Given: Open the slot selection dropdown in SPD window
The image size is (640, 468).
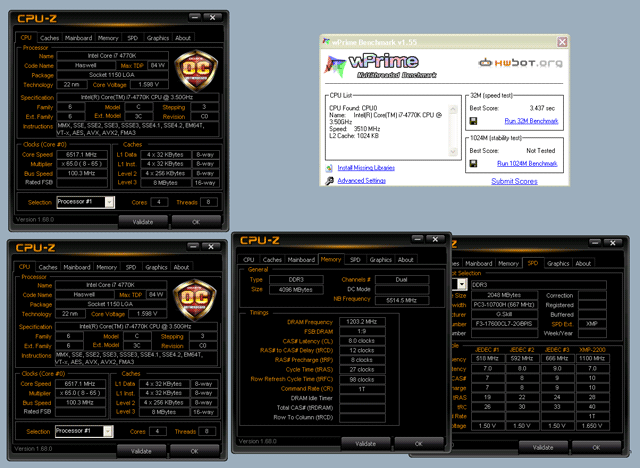Looking at the screenshot, I should tap(462, 284).
